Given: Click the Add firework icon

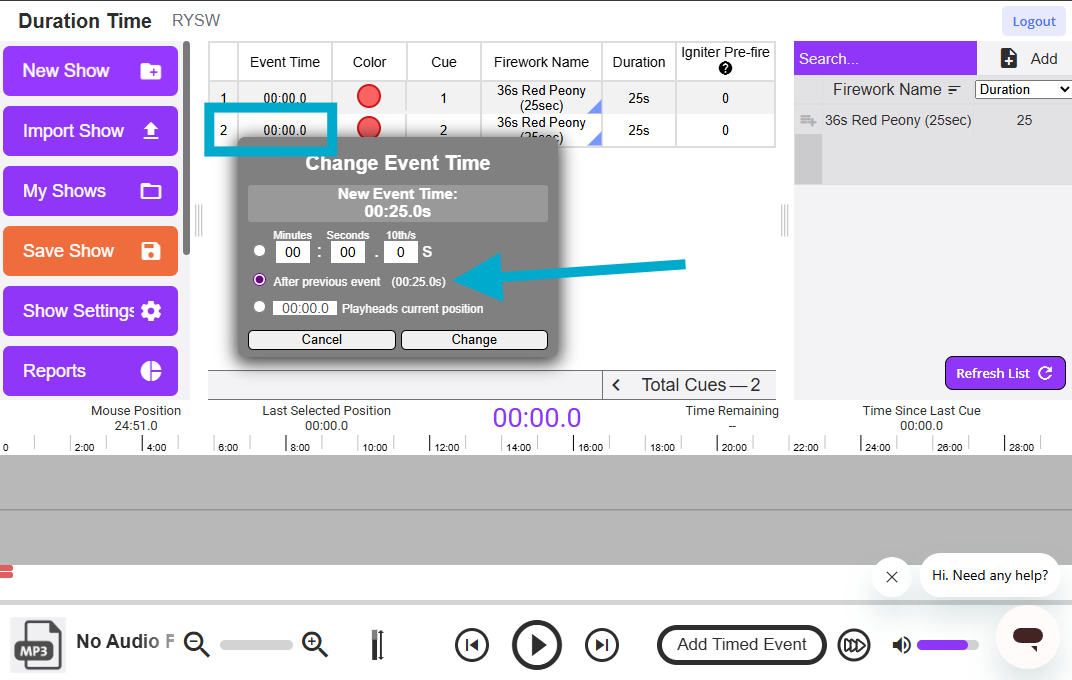Looking at the screenshot, I should [x=1007, y=58].
